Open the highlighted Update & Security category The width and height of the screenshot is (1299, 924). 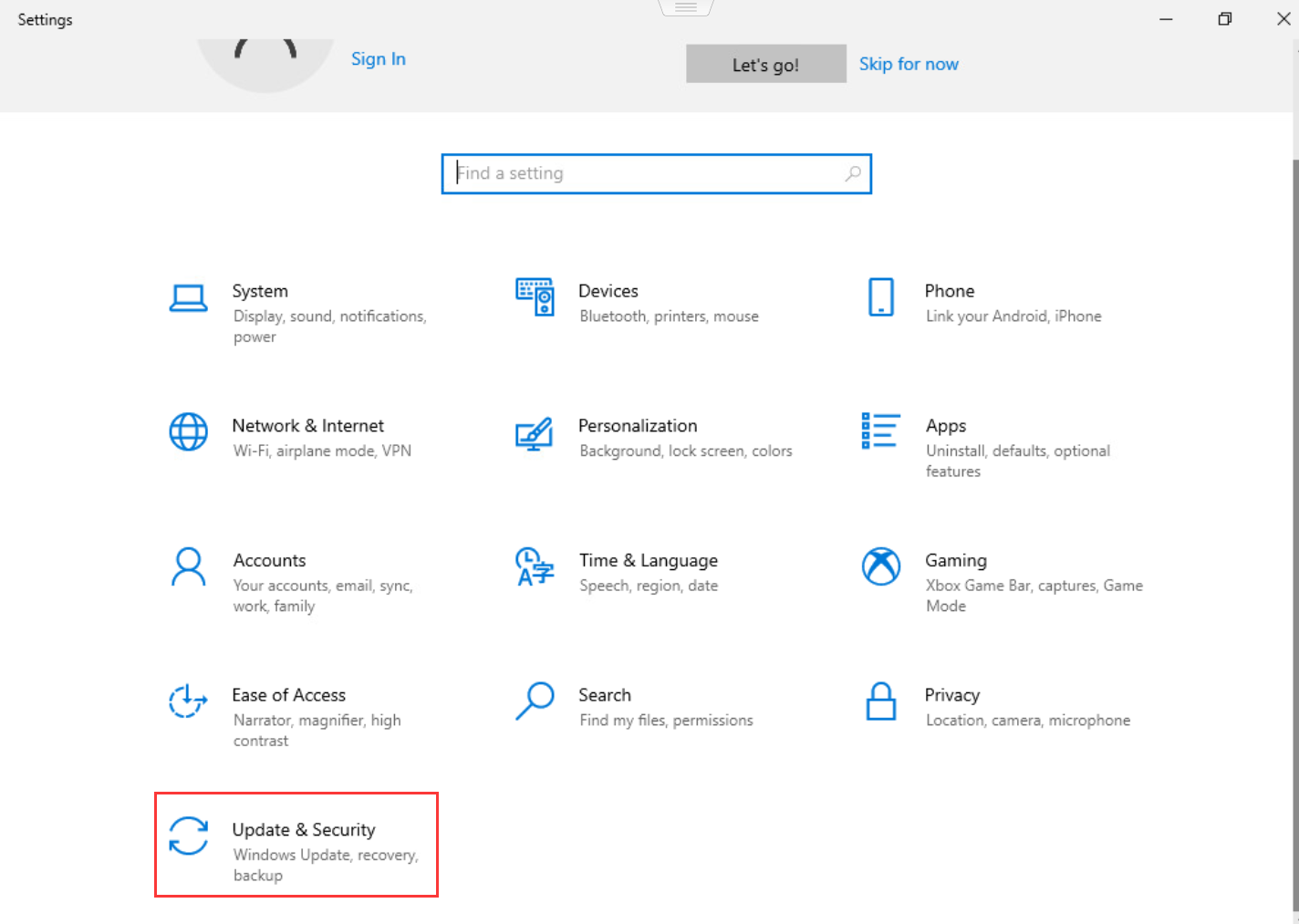point(296,844)
